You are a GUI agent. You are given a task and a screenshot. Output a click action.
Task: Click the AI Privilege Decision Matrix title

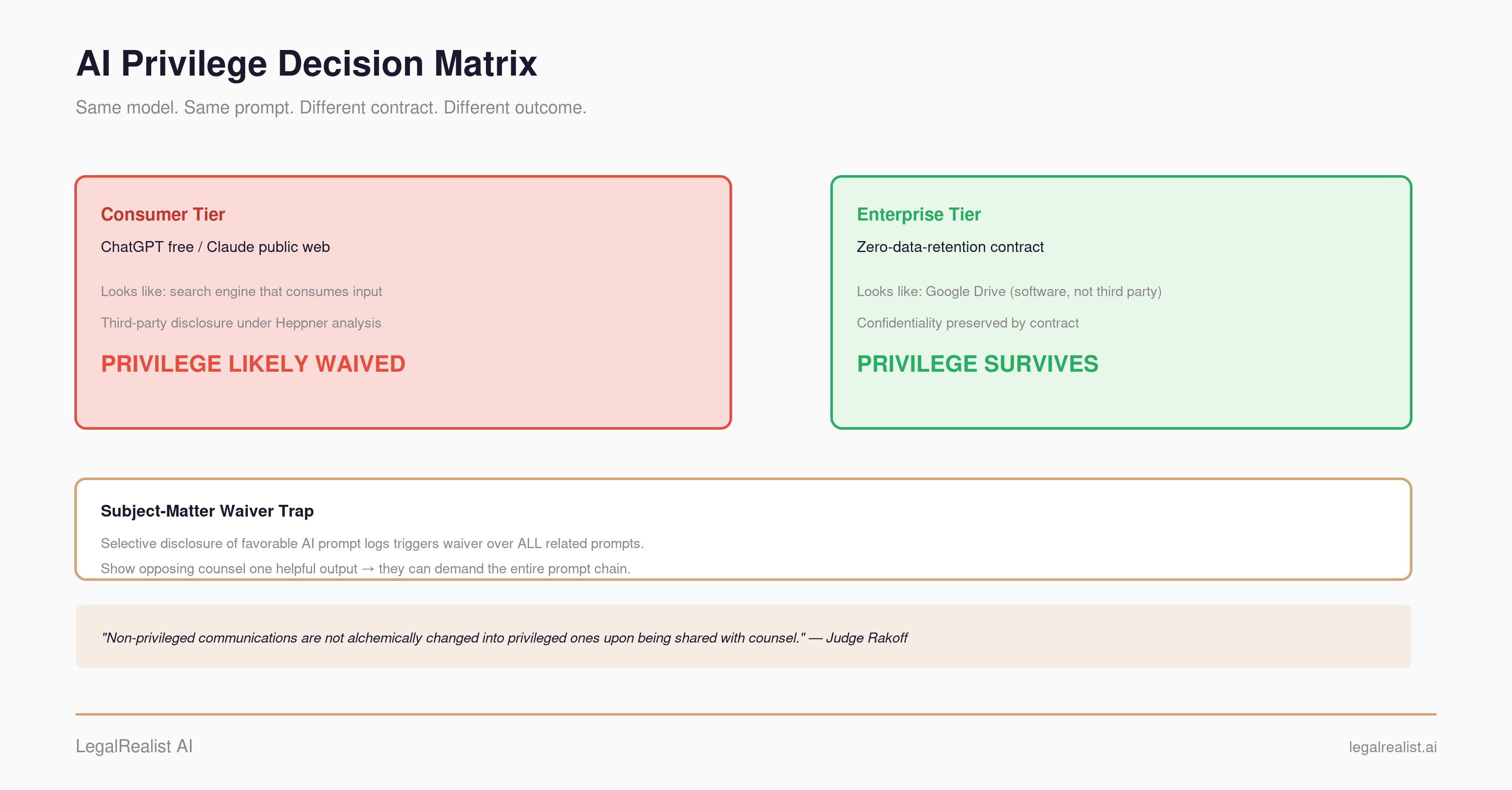tap(307, 63)
